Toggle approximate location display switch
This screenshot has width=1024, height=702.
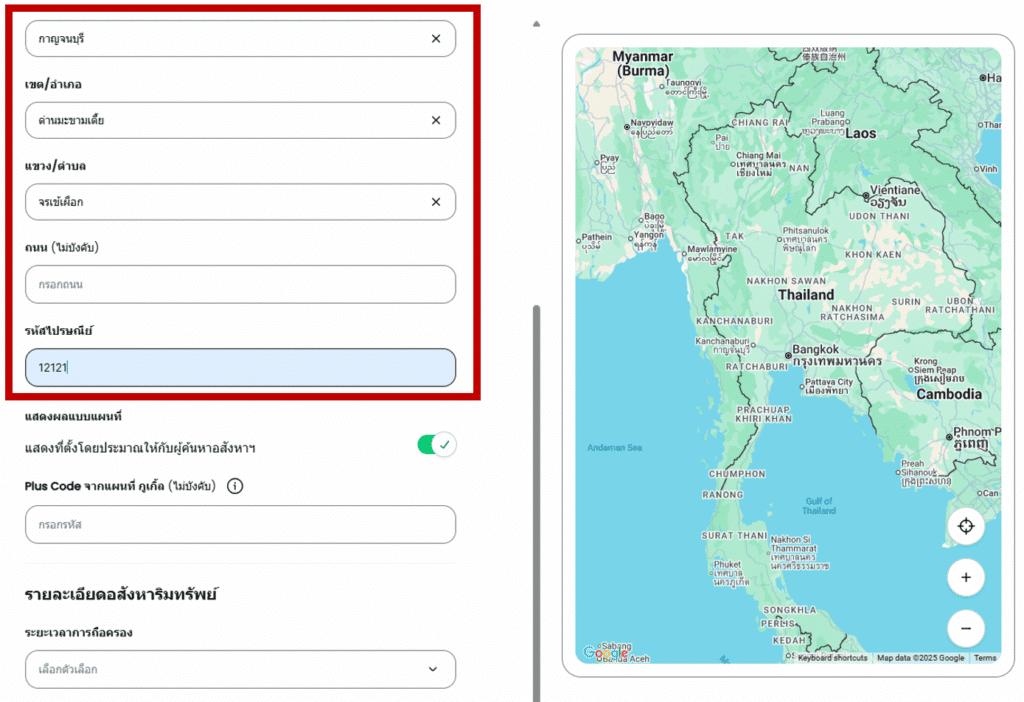point(436,445)
